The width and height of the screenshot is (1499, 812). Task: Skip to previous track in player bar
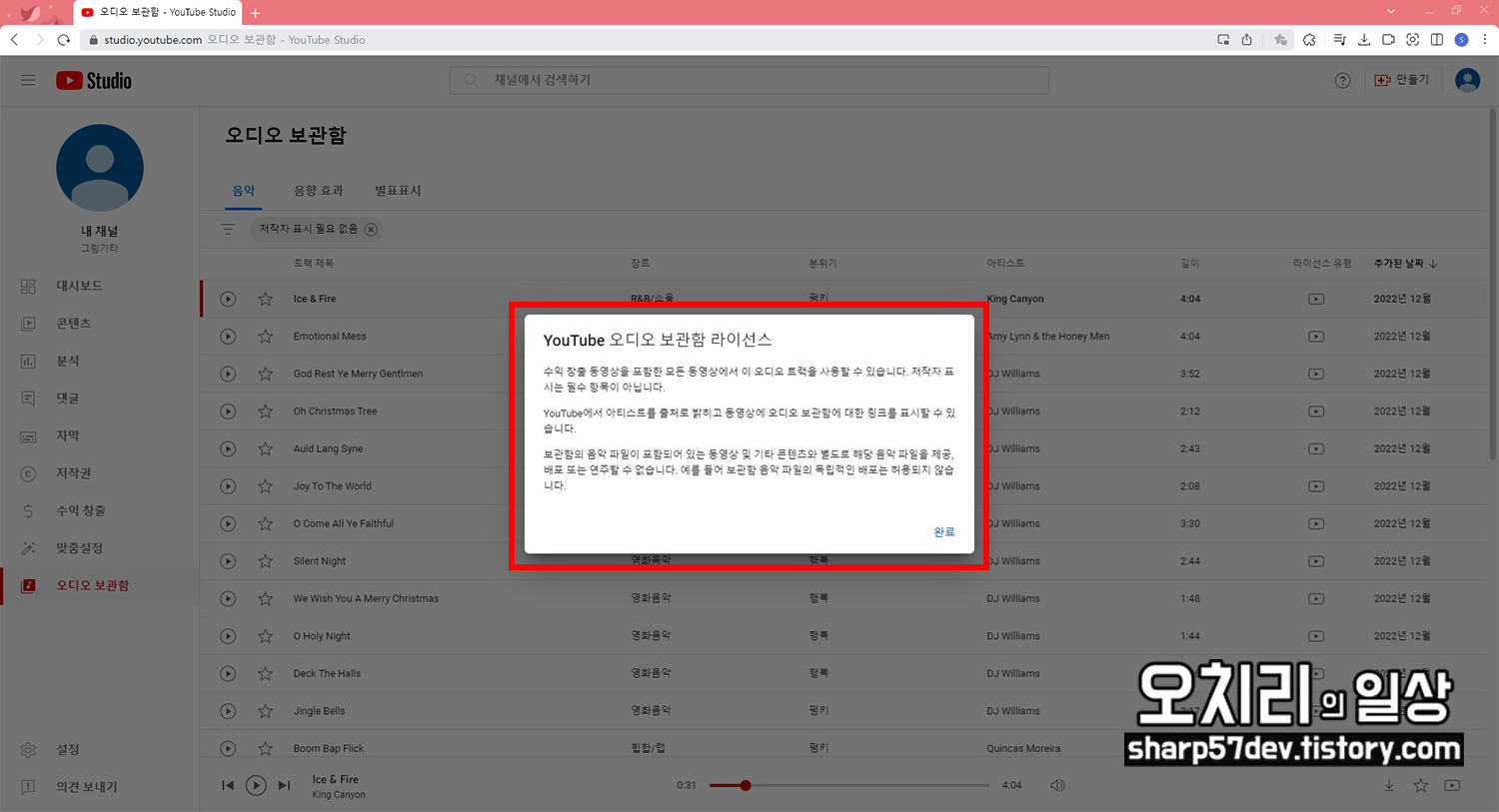click(228, 786)
